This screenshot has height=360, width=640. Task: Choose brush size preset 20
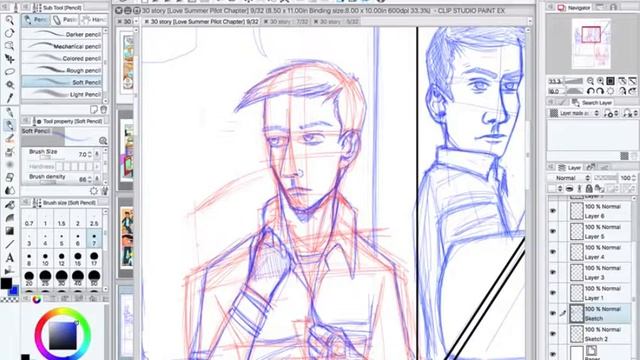pos(29,278)
